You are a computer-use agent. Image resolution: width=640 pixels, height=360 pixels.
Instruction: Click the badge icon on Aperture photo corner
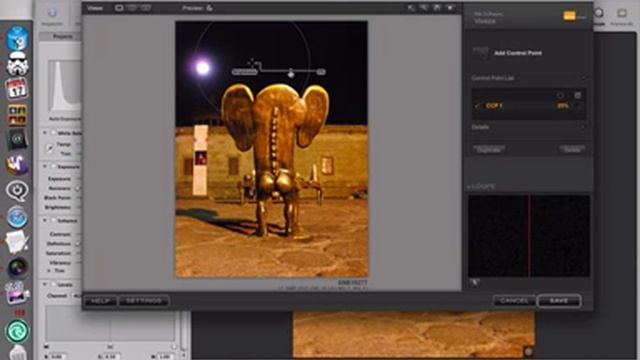coord(528,351)
